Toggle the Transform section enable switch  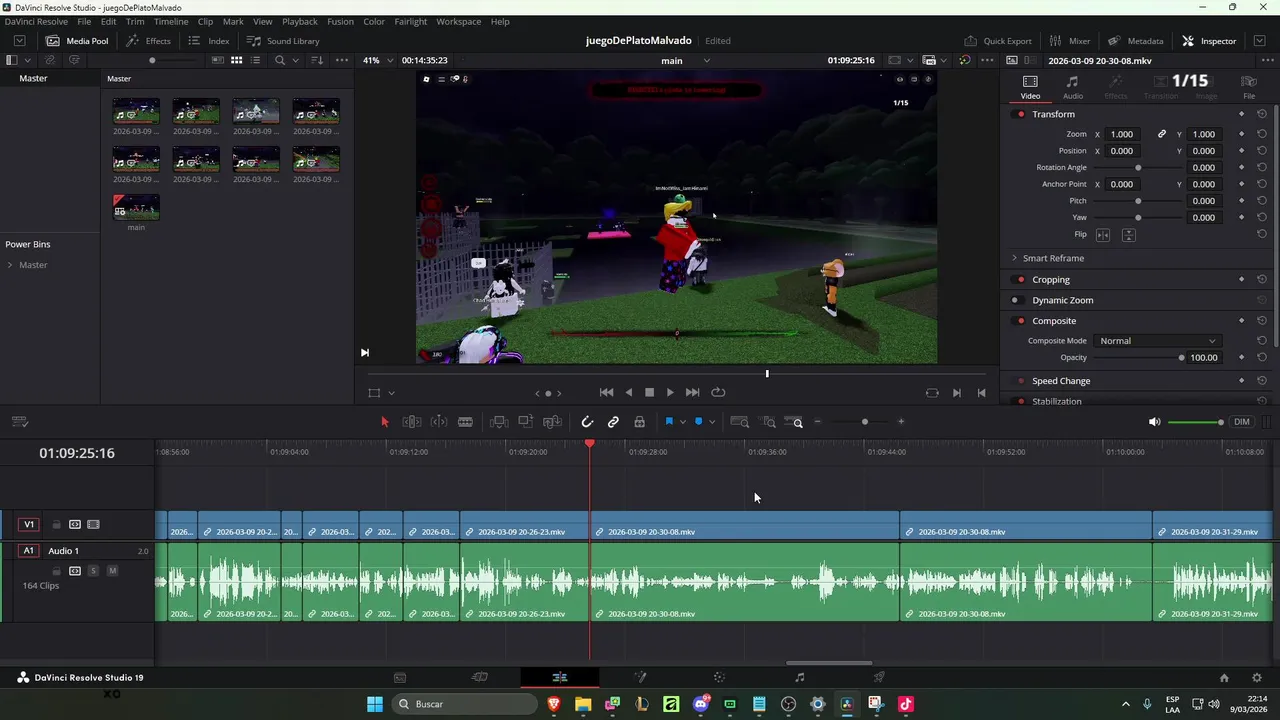click(1020, 114)
